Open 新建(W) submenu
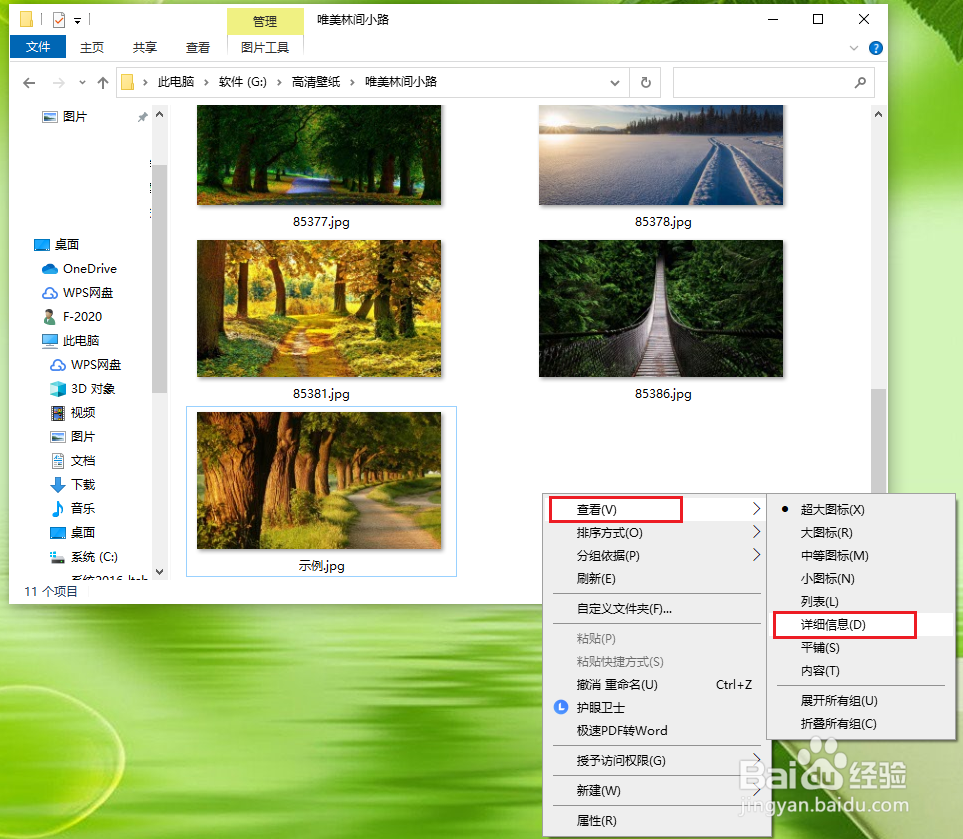Screen dimensions: 963x839 657,790
